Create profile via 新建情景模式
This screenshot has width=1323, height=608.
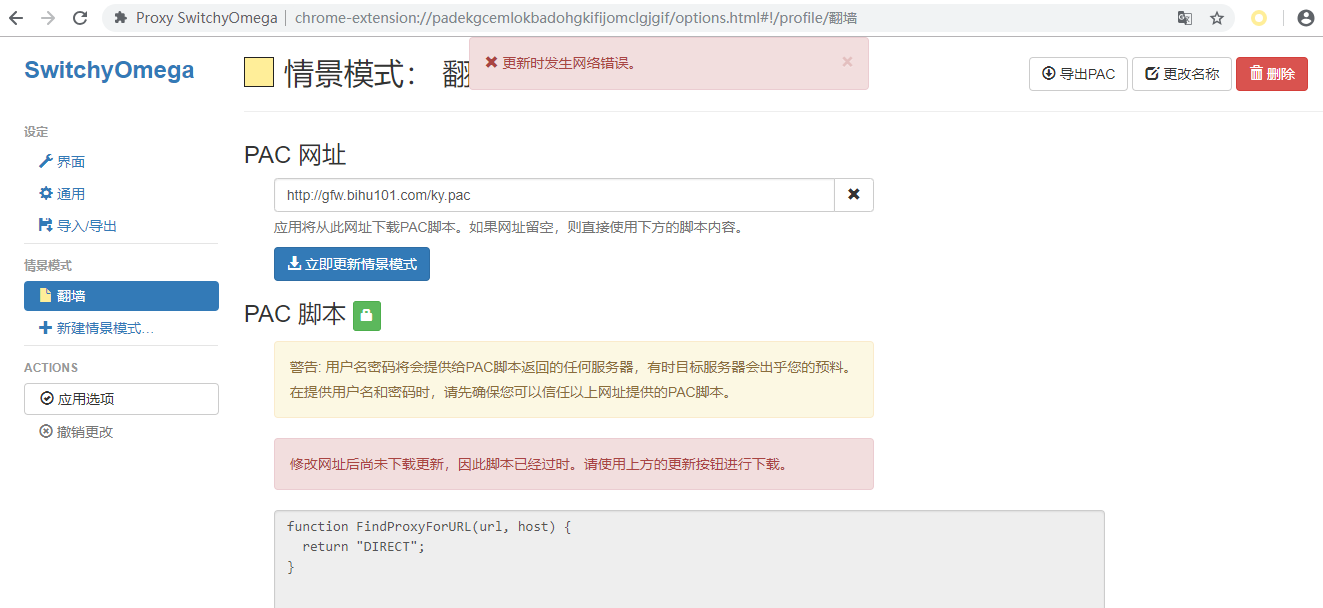[96, 328]
